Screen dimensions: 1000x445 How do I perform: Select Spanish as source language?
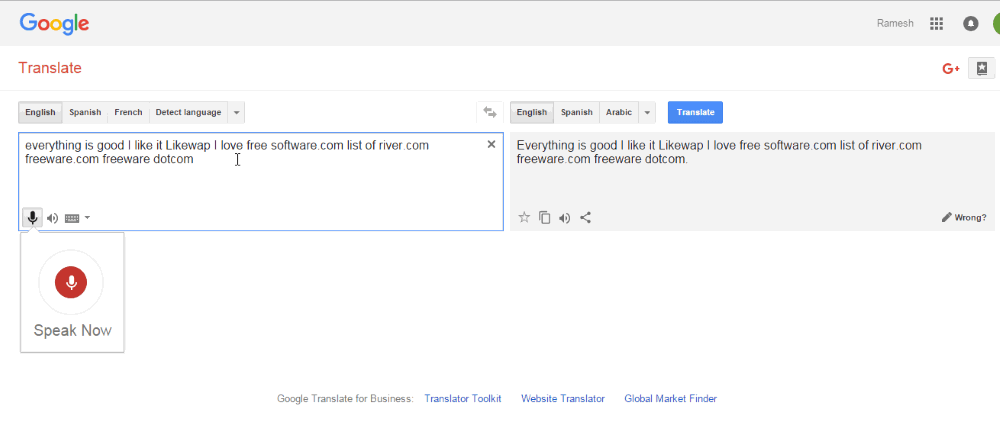point(85,112)
